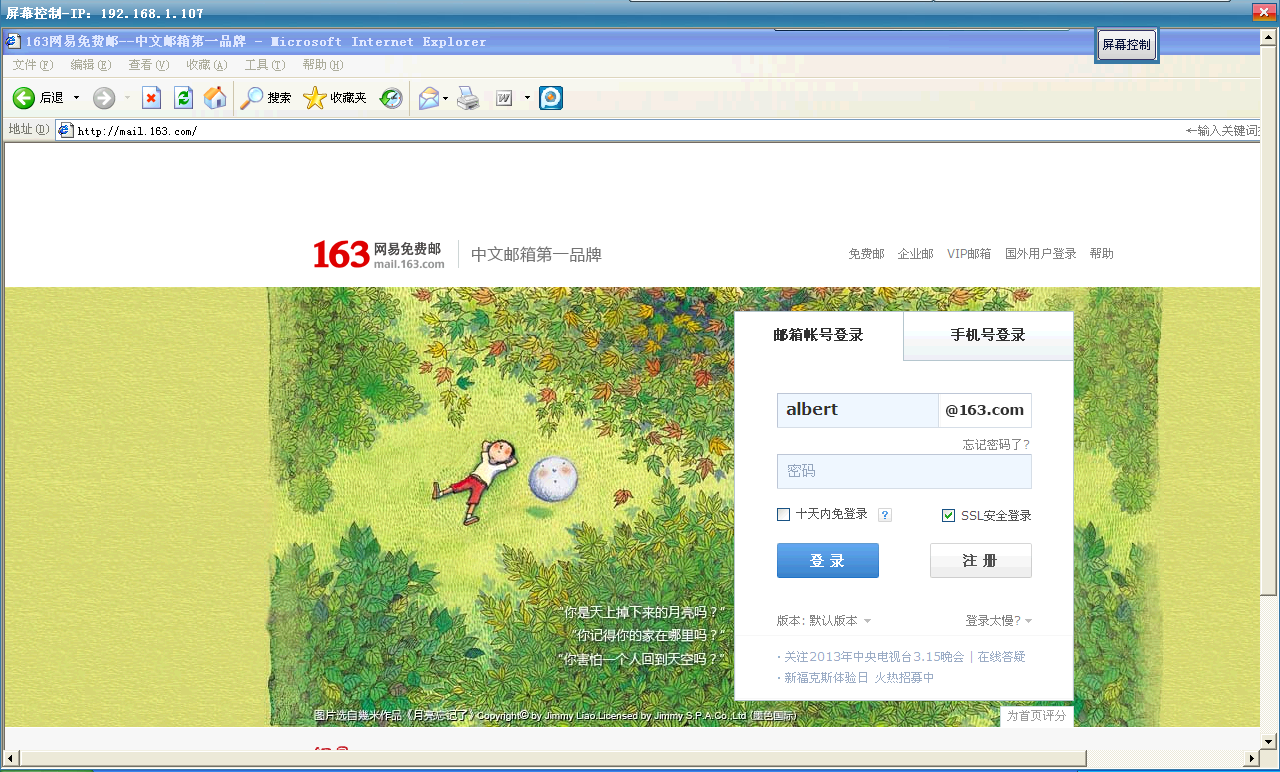
Task: Open the dropdown arrow next to 后退
Action: click(x=76, y=98)
